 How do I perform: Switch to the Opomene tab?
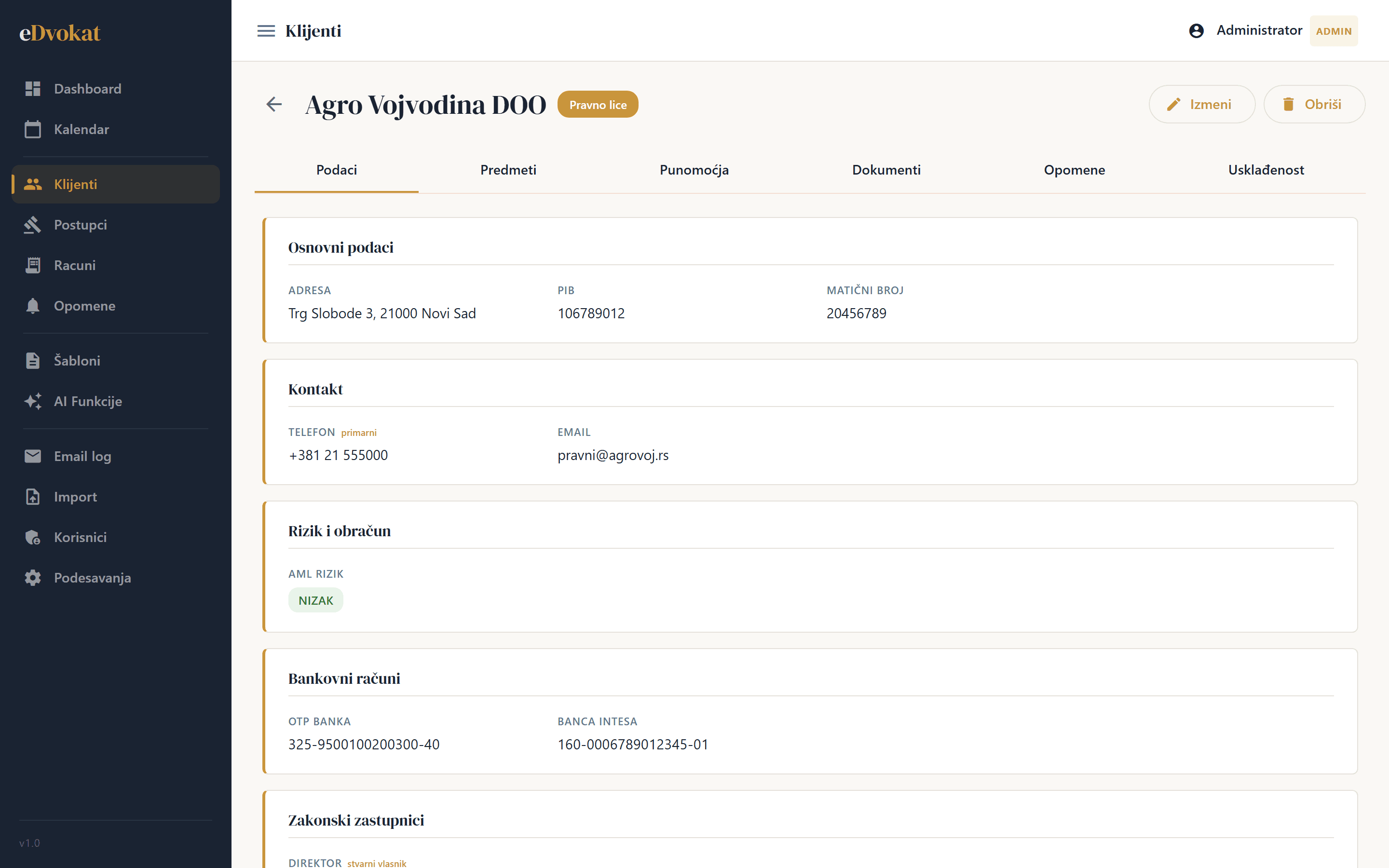click(1074, 170)
